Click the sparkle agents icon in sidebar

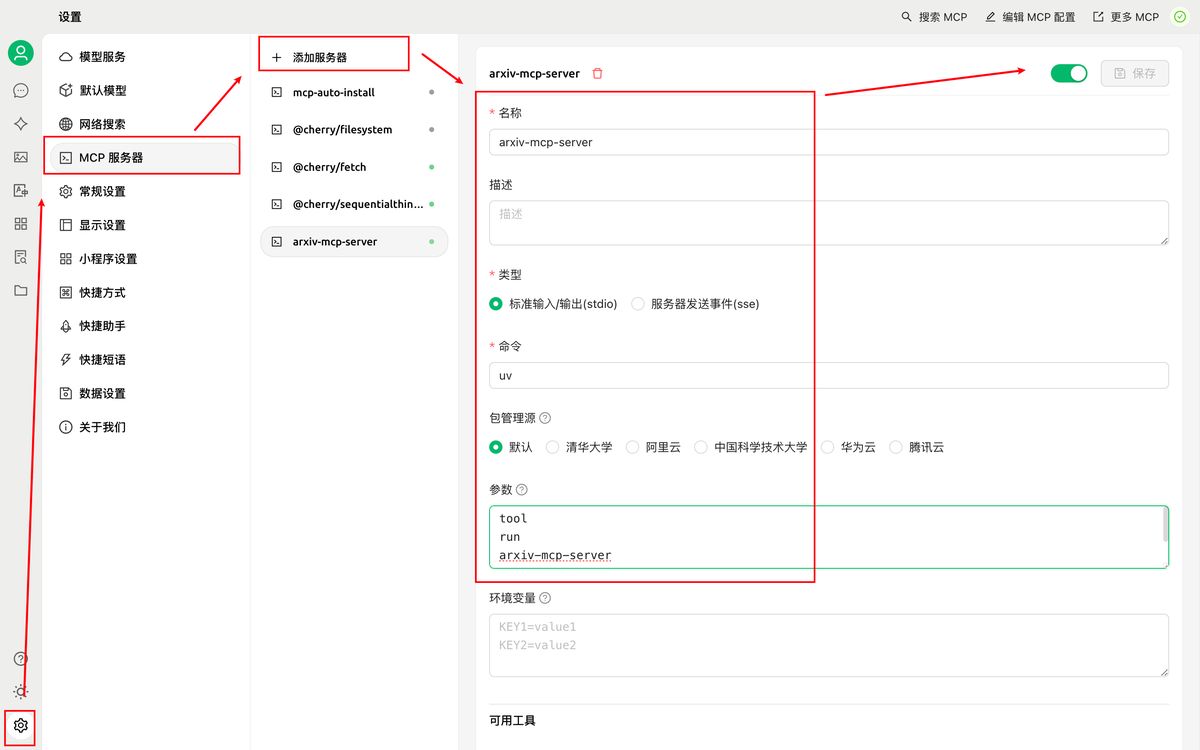[x=21, y=123]
